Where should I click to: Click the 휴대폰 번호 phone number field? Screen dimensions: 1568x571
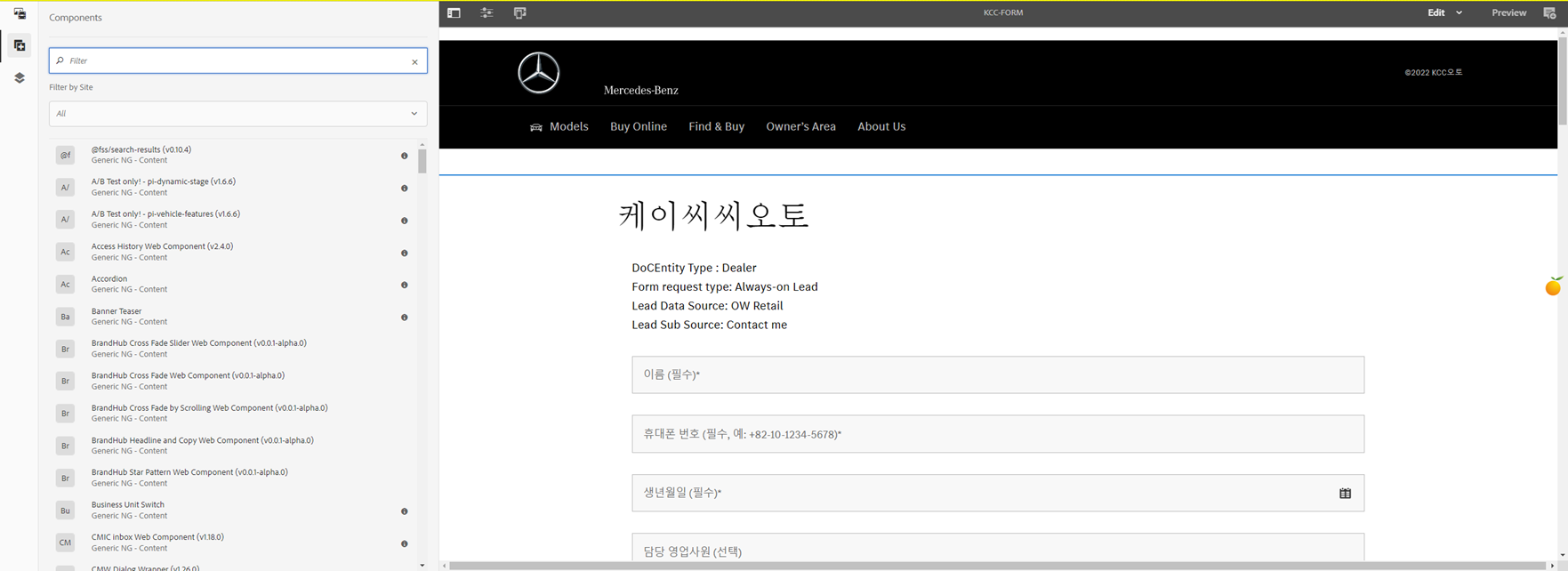[x=998, y=434]
